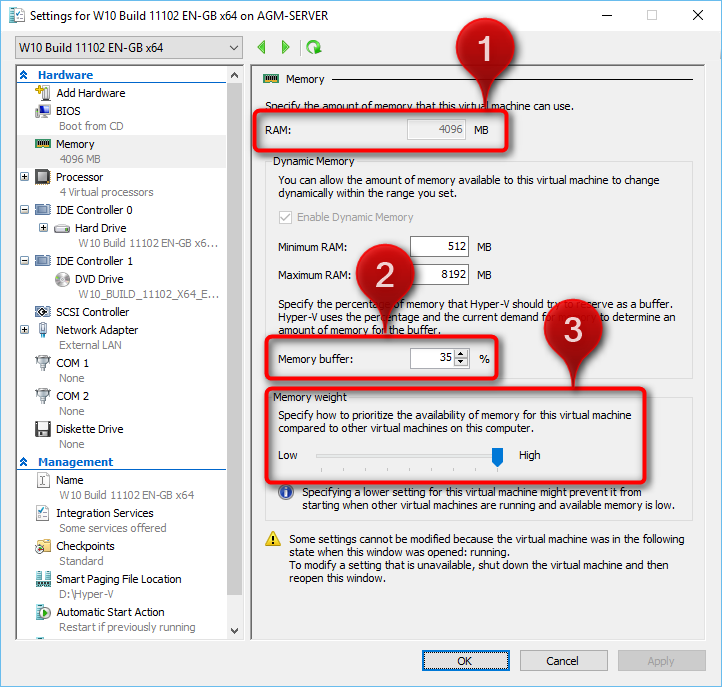Screen dimensions: 722x687
Task: Open the virtual machine selector dropdown
Action: [128, 47]
